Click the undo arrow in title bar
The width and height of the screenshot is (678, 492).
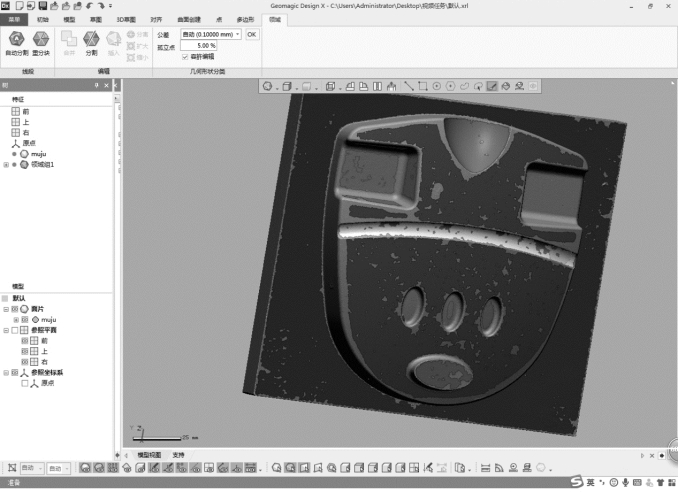tap(89, 6)
